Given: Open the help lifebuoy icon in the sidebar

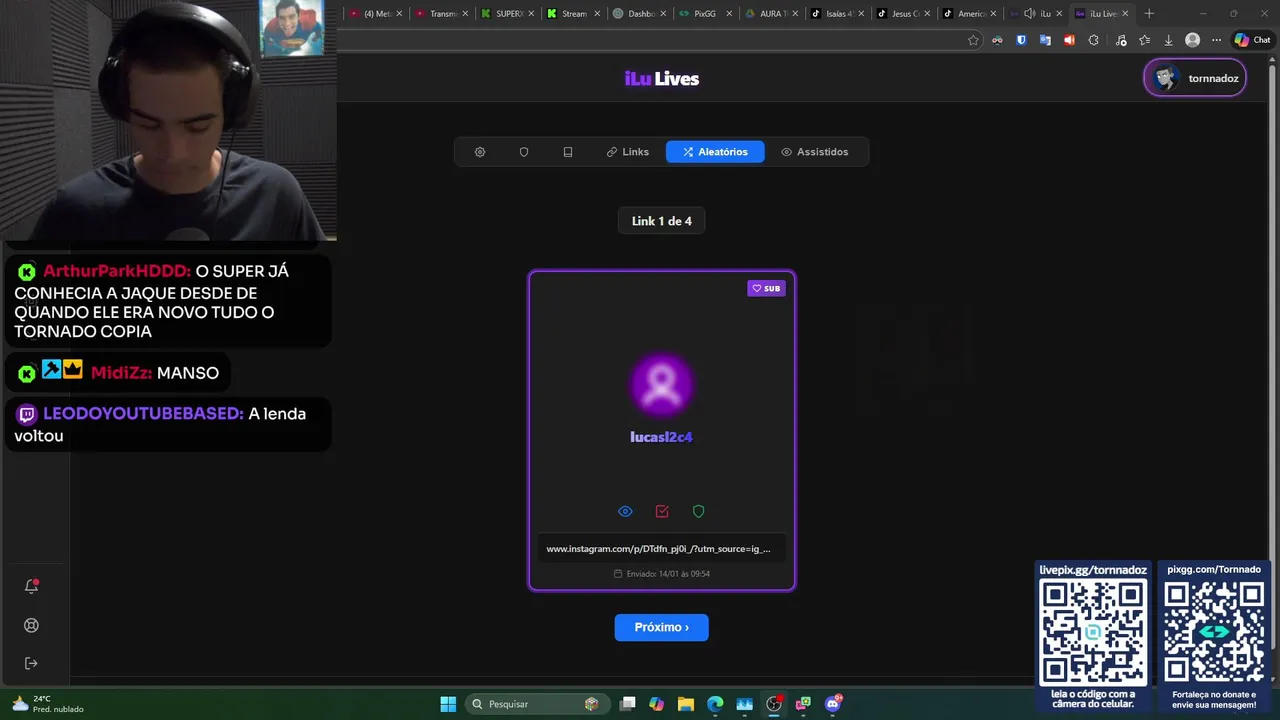Looking at the screenshot, I should pos(31,625).
